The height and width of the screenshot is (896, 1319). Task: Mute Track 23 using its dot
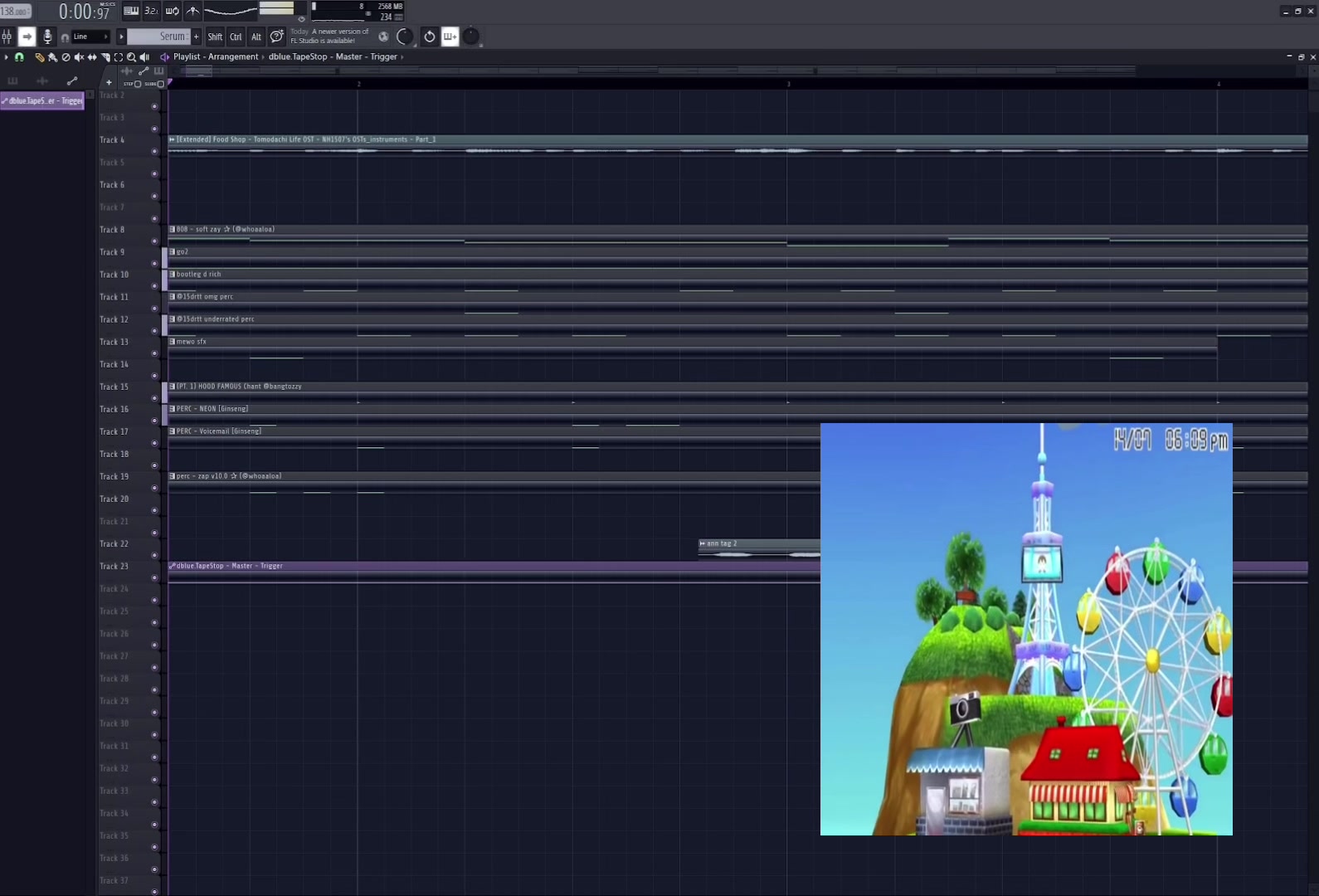tap(154, 577)
